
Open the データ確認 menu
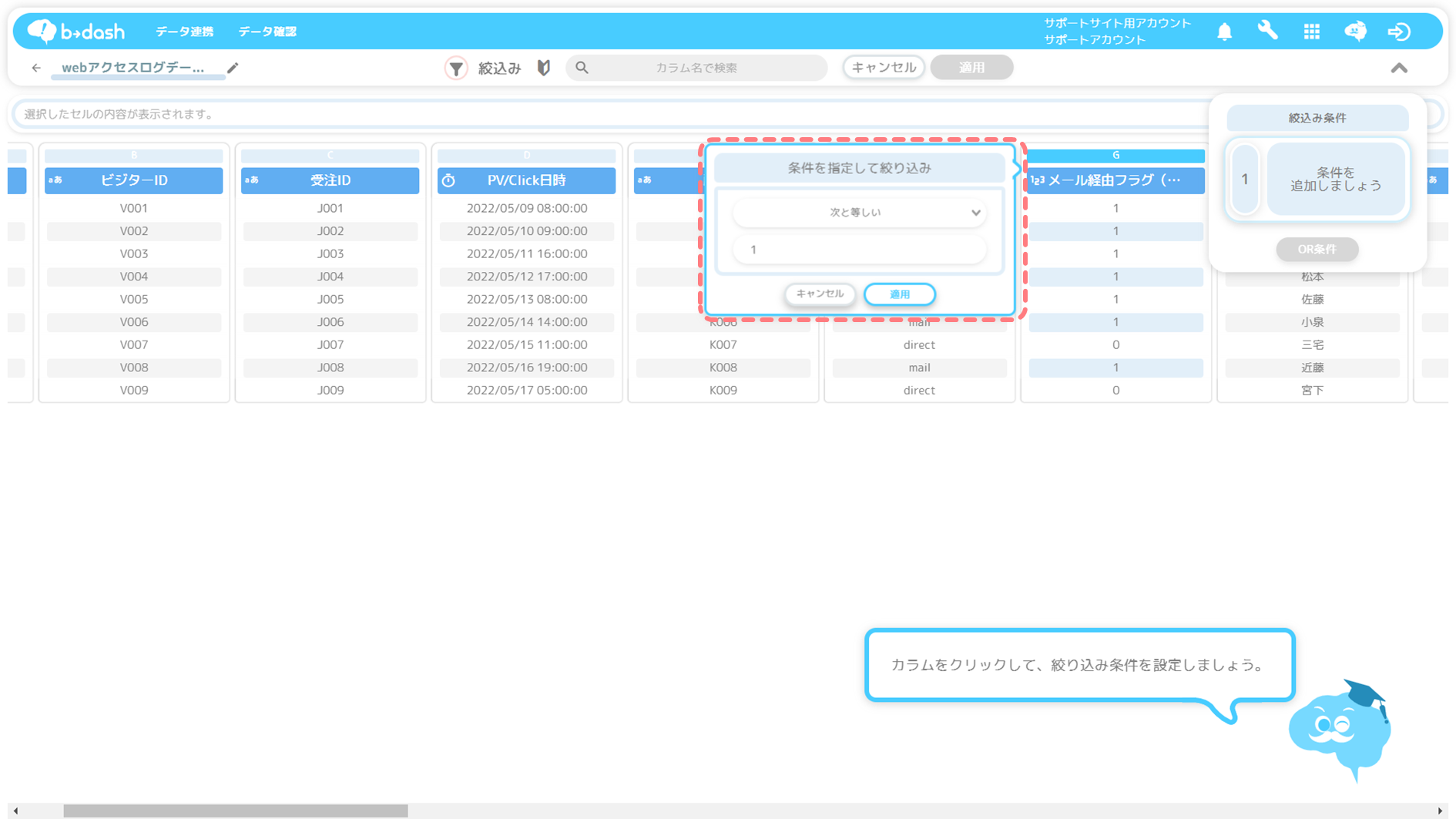click(267, 32)
